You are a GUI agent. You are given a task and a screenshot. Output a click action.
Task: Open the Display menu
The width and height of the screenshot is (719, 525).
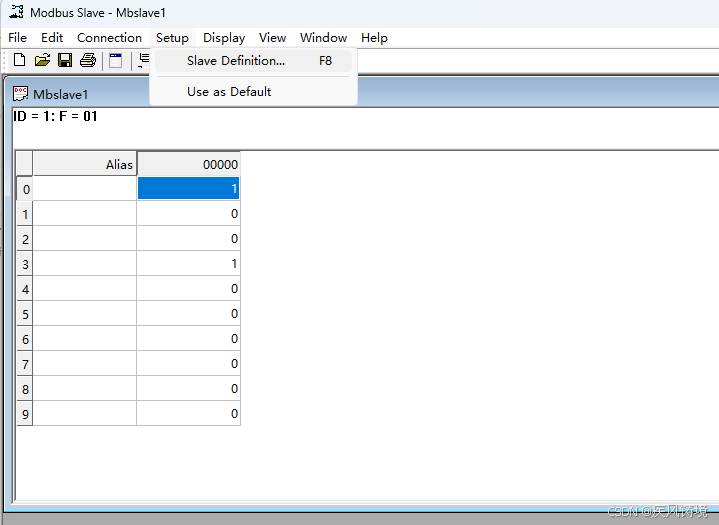coord(224,38)
